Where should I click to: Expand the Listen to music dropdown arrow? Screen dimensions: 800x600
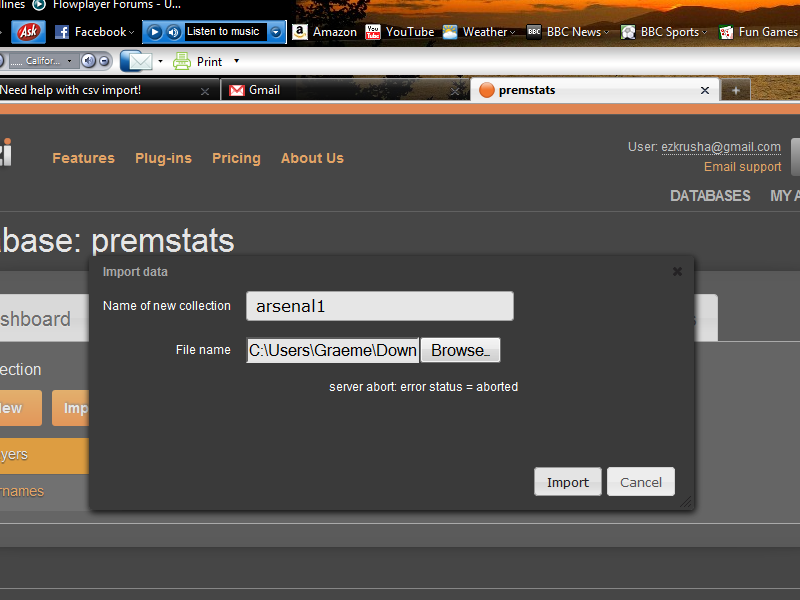(x=276, y=32)
